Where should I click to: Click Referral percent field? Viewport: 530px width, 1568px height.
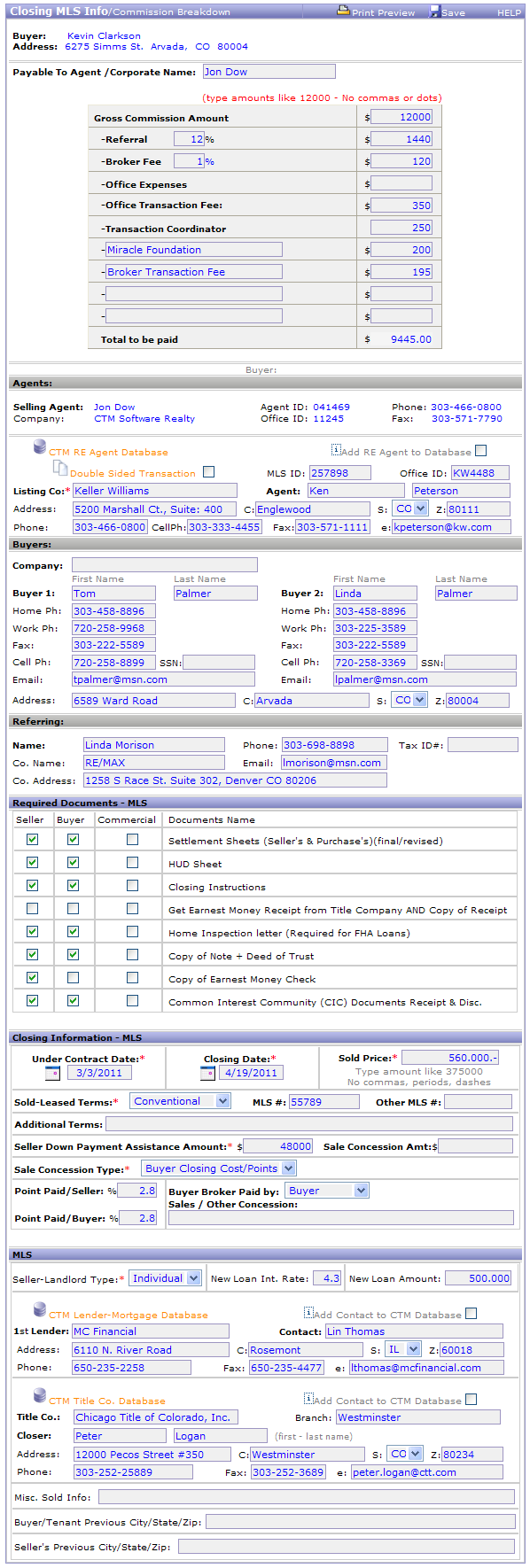pos(189,139)
